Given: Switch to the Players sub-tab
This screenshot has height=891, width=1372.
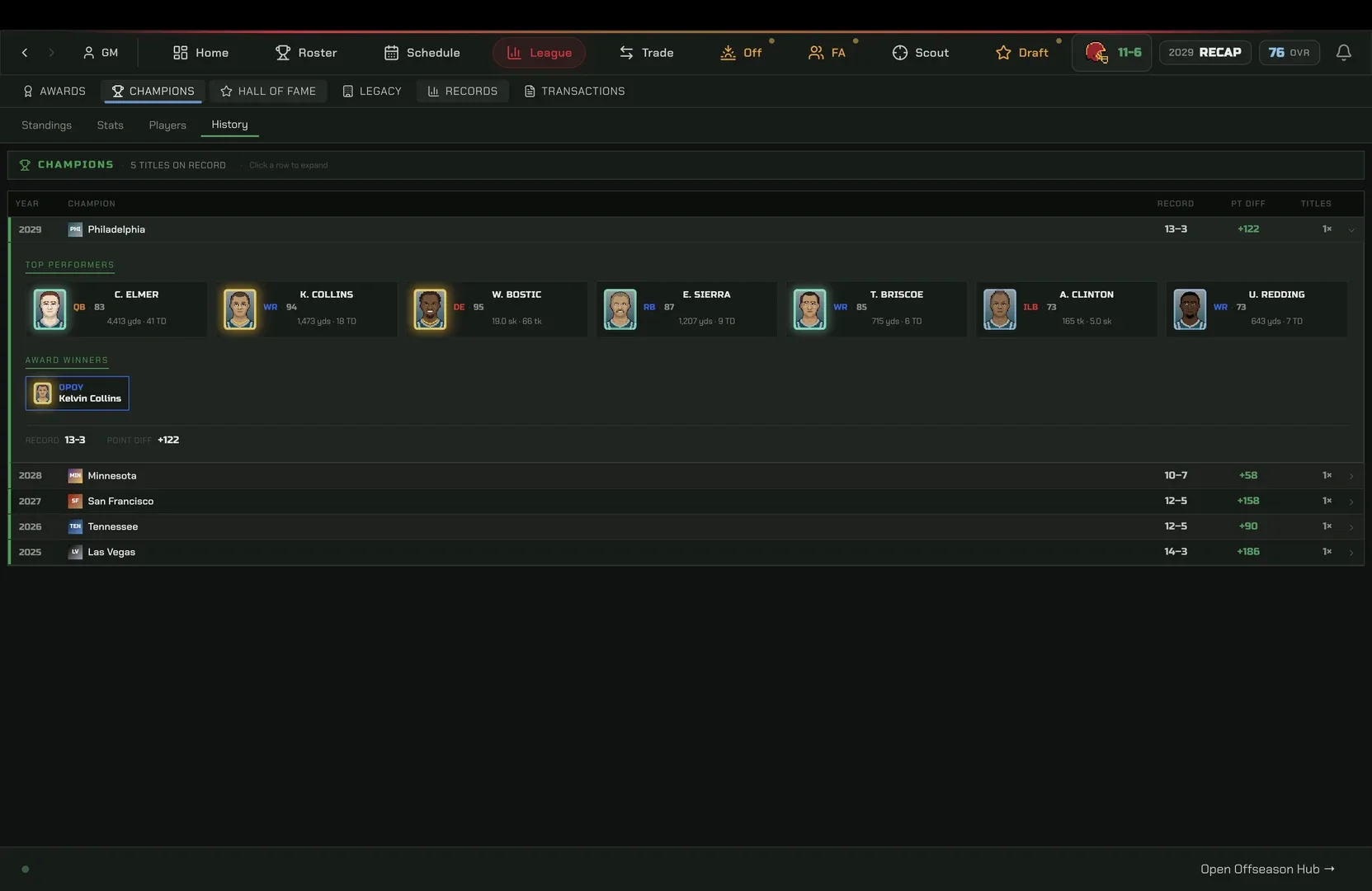Looking at the screenshot, I should pos(167,125).
